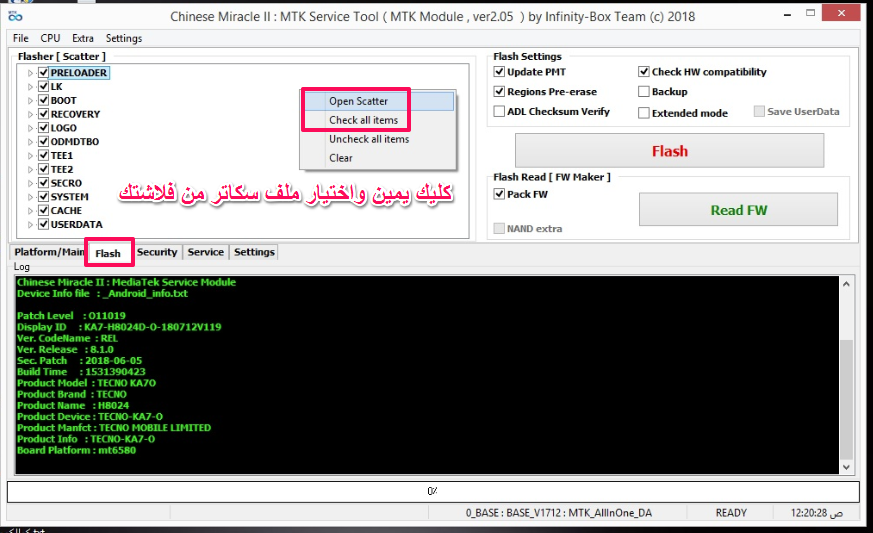Enable the Backup checkbox

tap(644, 91)
